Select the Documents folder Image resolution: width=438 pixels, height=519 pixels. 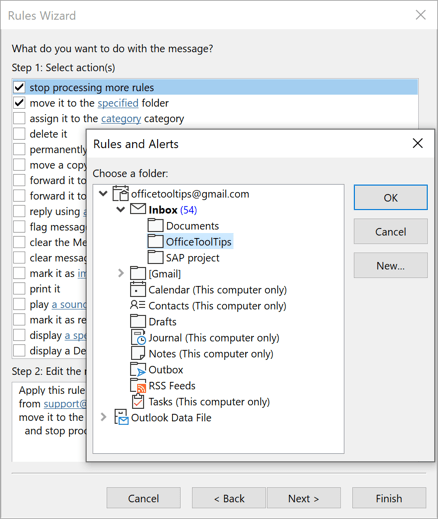point(192,226)
